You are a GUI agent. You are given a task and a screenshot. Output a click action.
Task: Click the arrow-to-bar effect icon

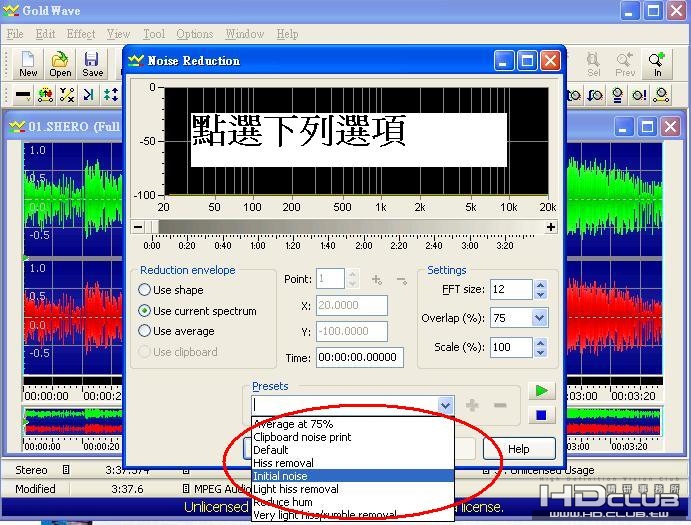tap(89, 95)
